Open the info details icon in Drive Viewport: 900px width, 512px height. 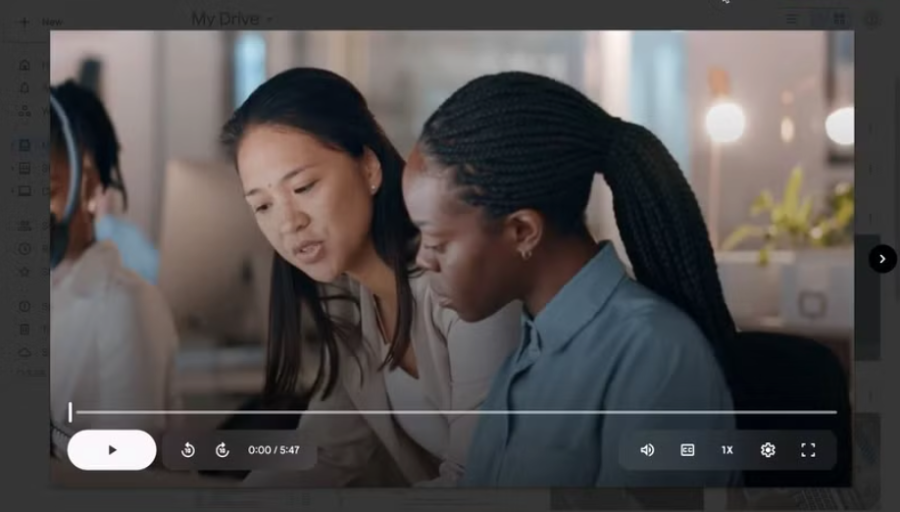coord(872,20)
